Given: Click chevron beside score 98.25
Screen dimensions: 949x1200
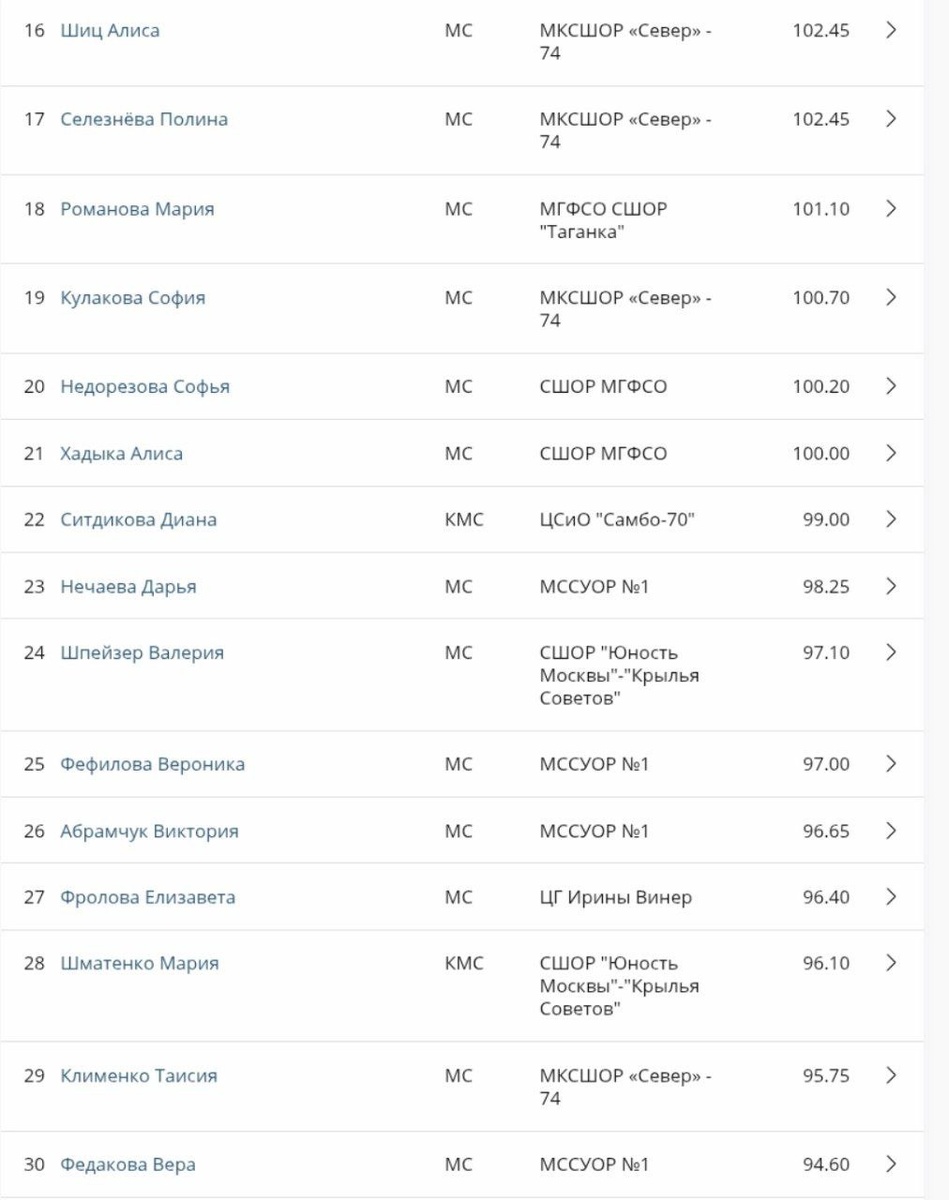Looking at the screenshot, I should [x=891, y=586].
